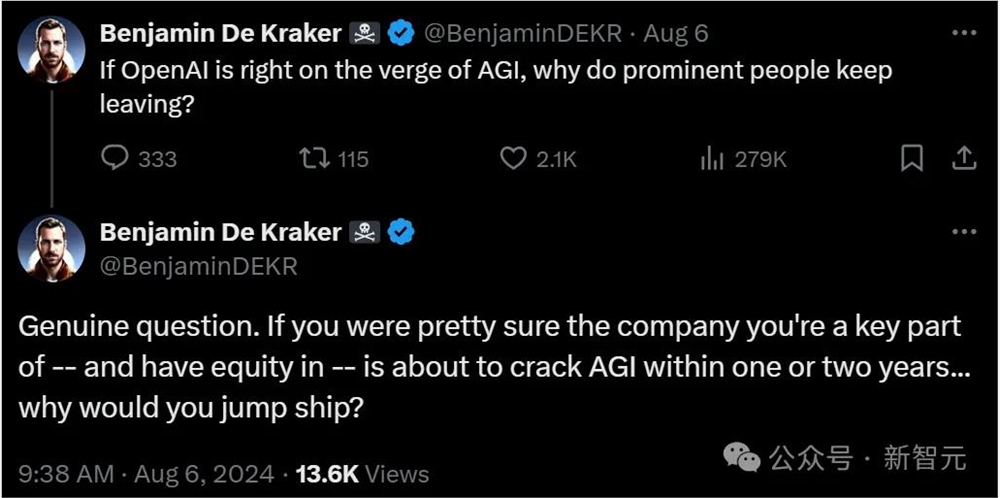Share the first tweet via share icon
Viewport: 1000px width, 498px height.
click(963, 158)
